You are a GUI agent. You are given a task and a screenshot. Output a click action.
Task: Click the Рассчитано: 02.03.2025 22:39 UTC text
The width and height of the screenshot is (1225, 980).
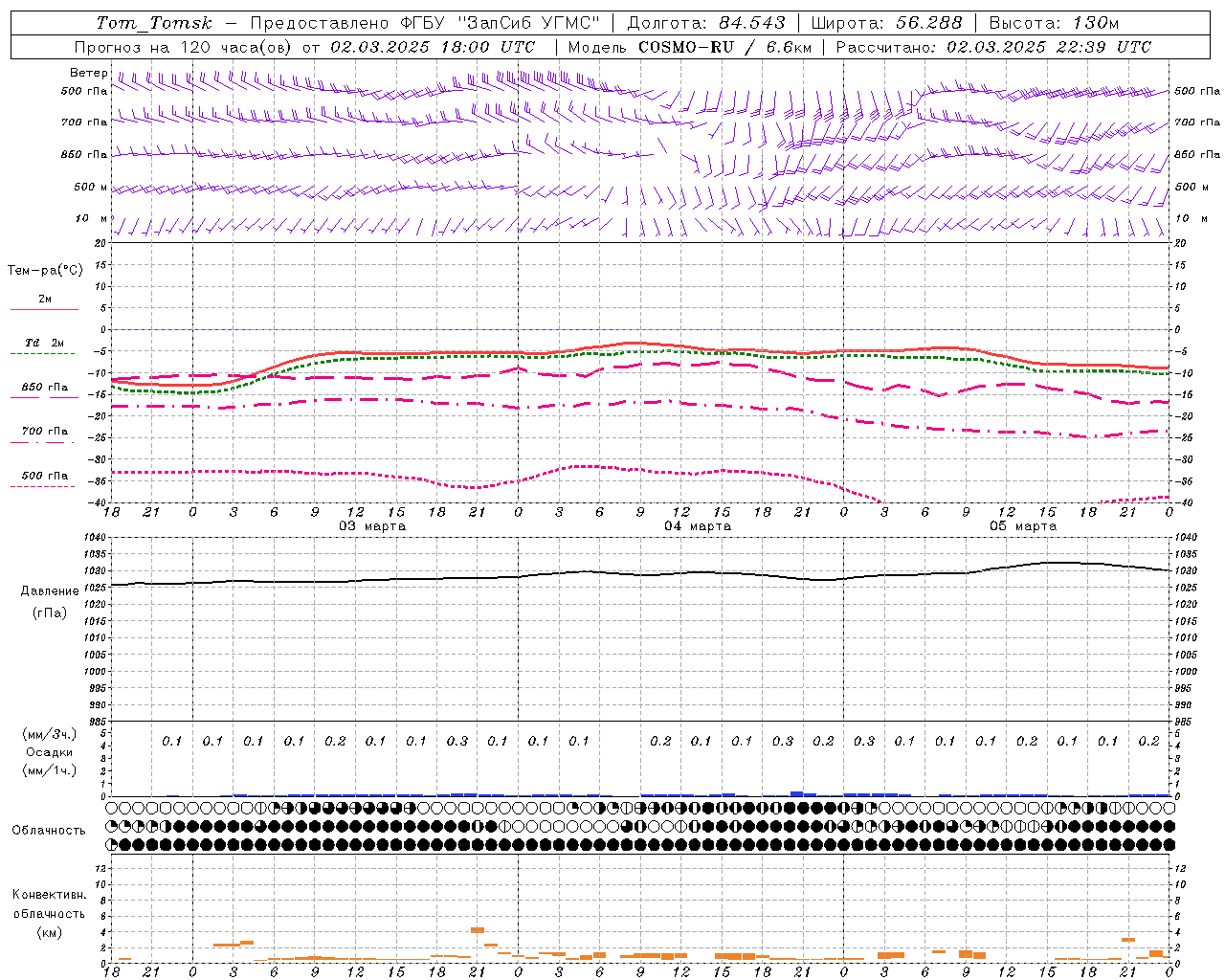coord(993,47)
